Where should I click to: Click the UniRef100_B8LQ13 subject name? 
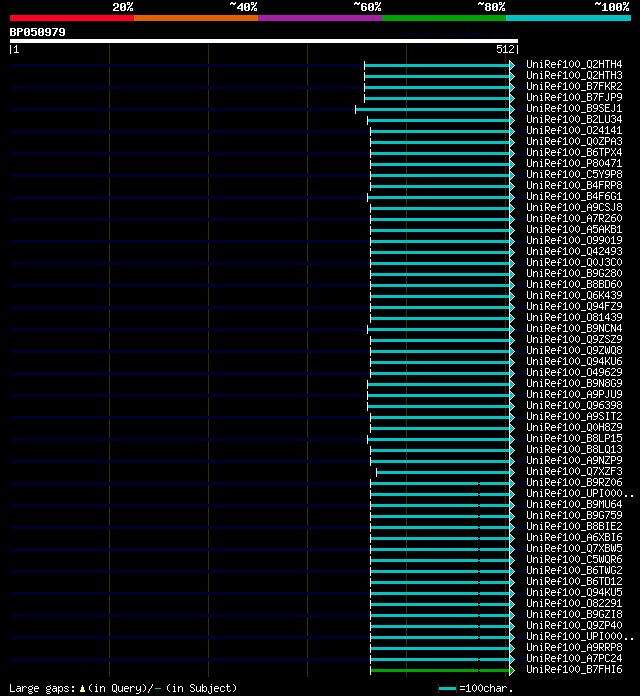coord(574,449)
